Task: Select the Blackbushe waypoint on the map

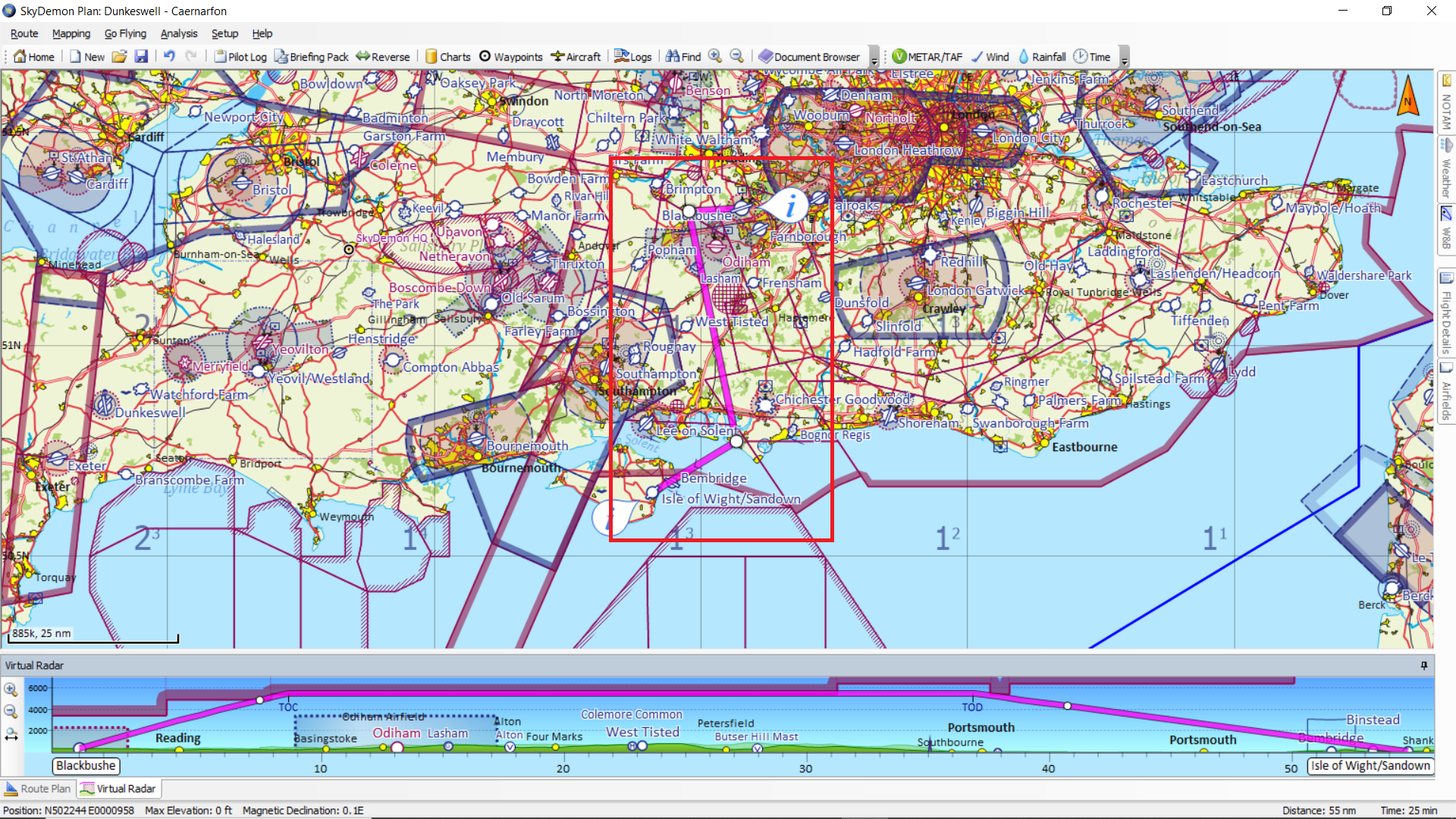Action: (x=689, y=211)
